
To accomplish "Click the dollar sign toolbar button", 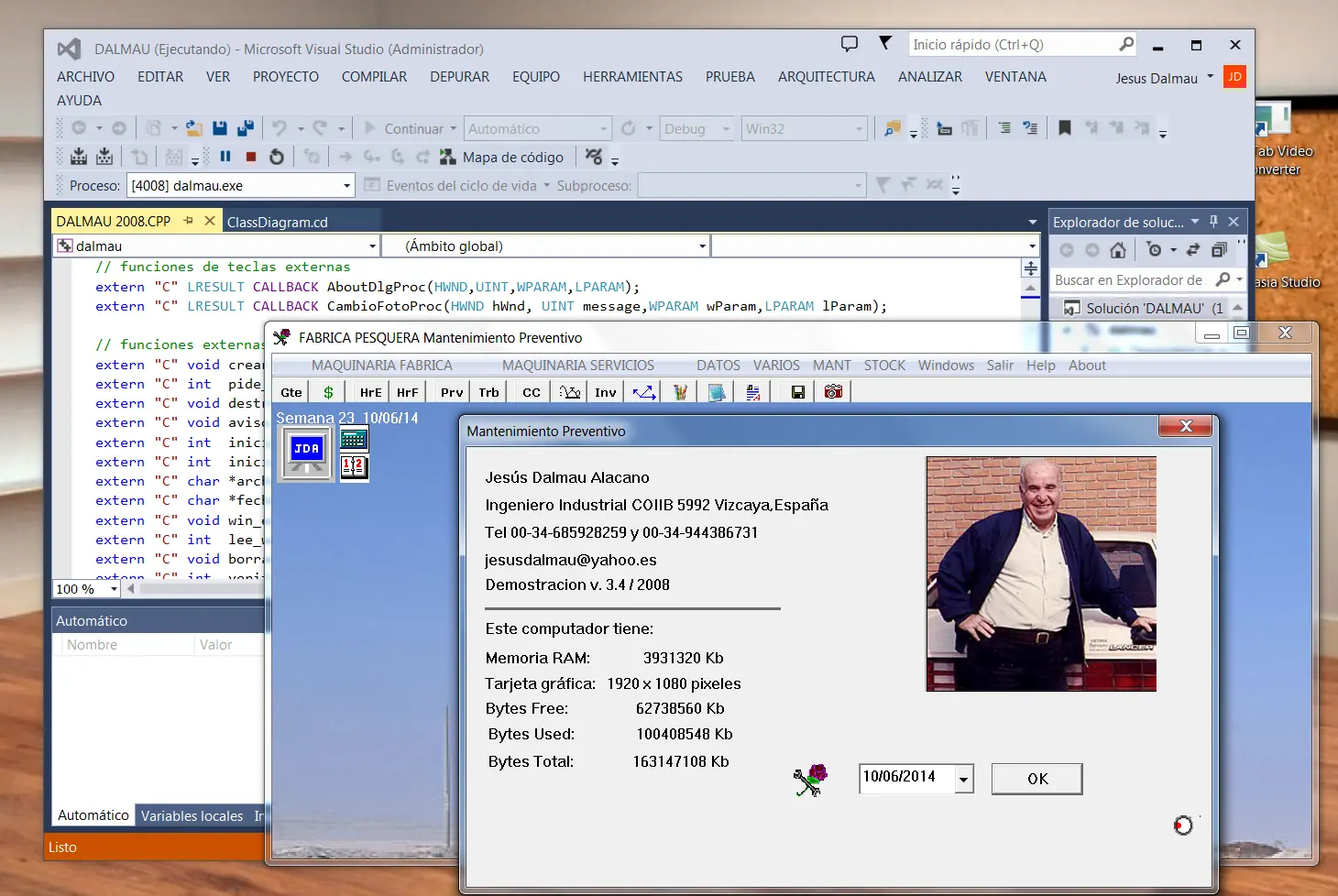I will point(328,392).
